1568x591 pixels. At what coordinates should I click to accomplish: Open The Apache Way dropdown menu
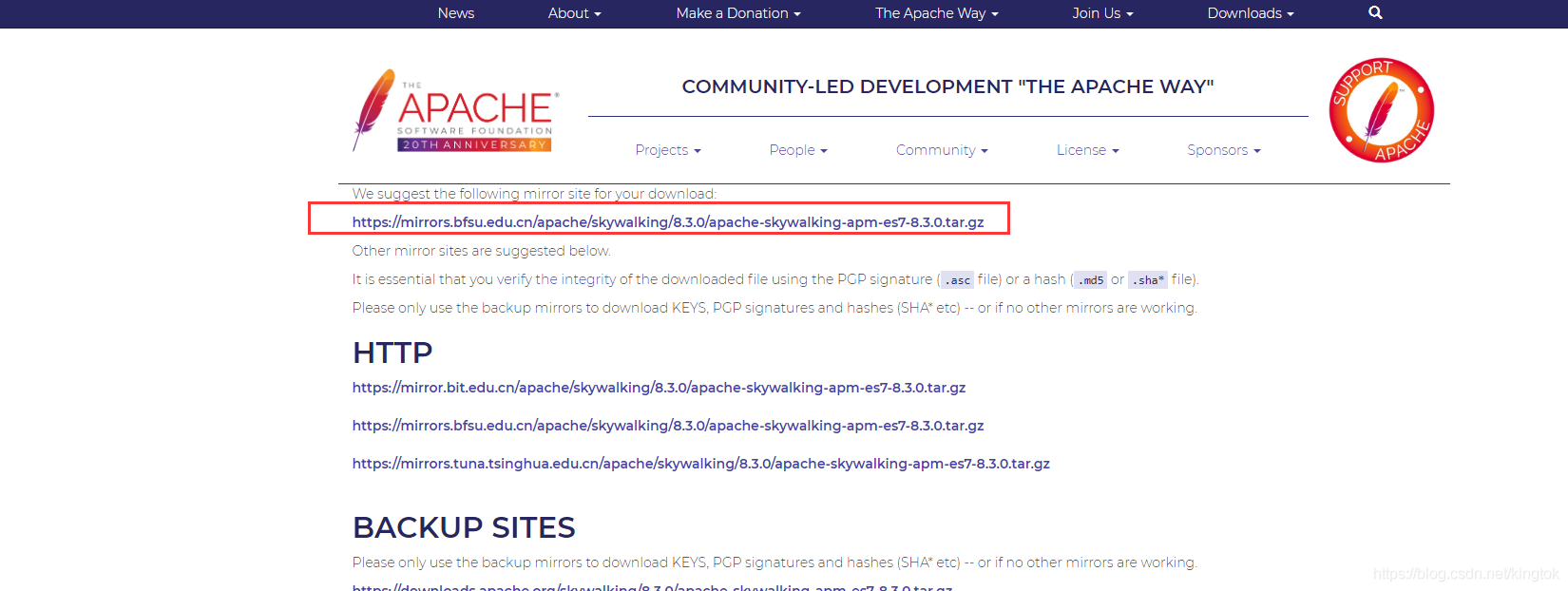937,13
